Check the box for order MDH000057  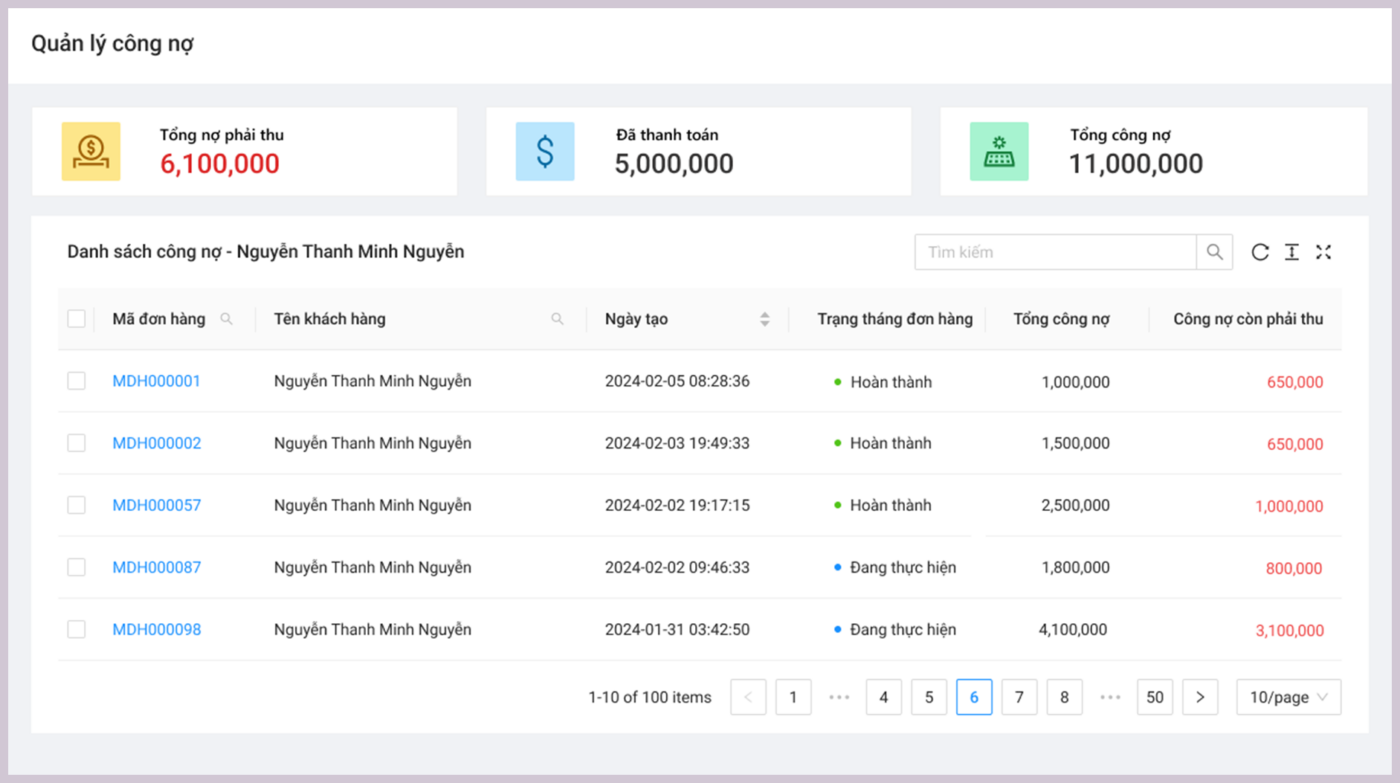76,505
